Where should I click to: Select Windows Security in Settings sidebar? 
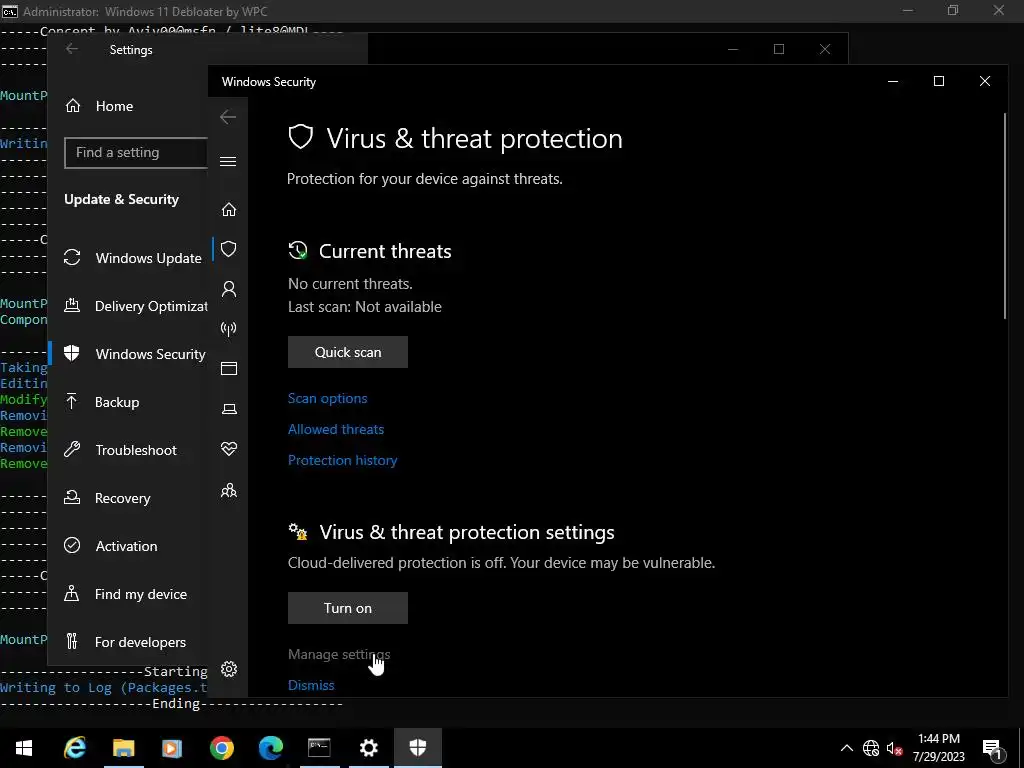(x=135, y=354)
